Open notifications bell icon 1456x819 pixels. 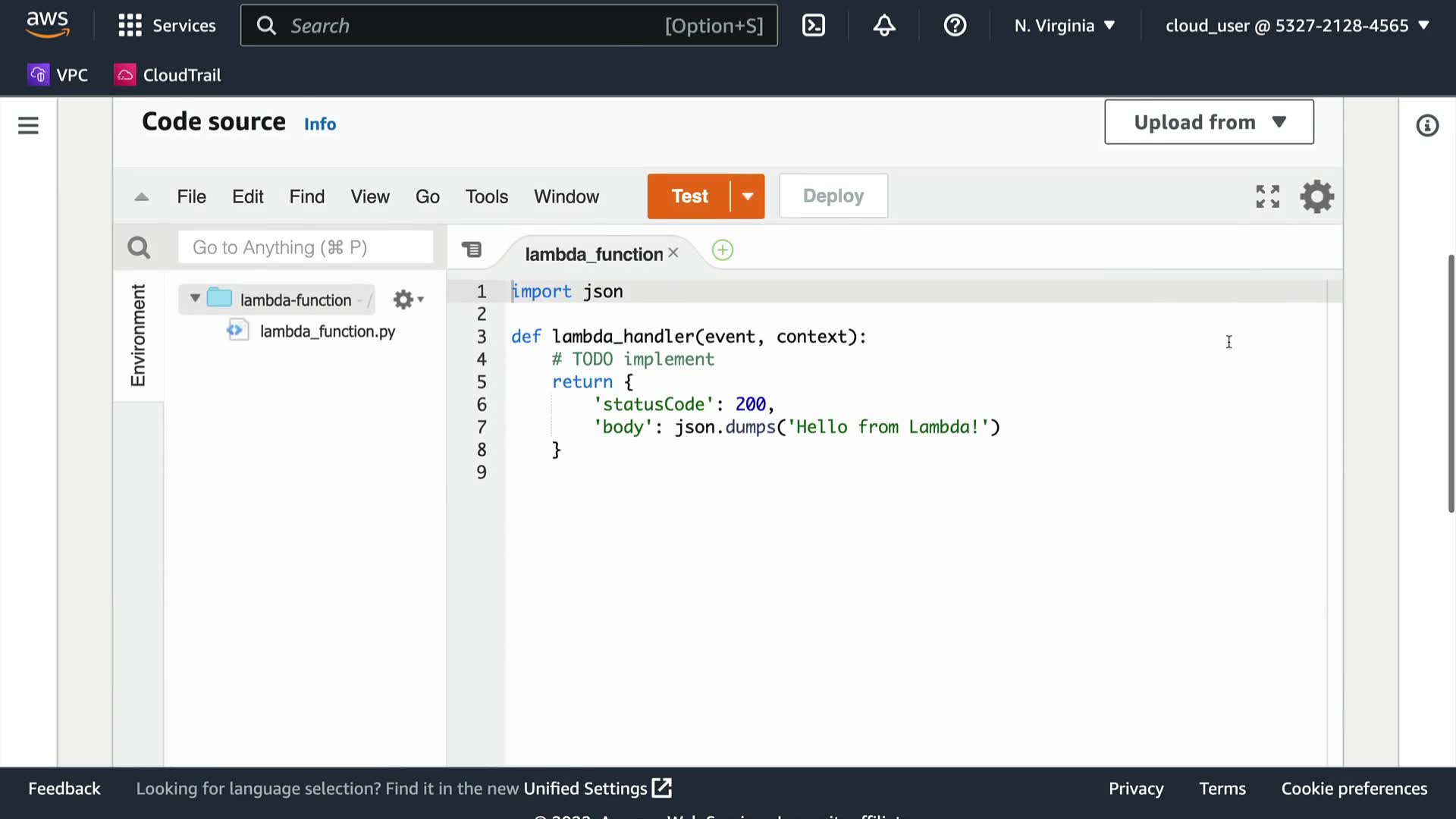pyautogui.click(x=884, y=26)
